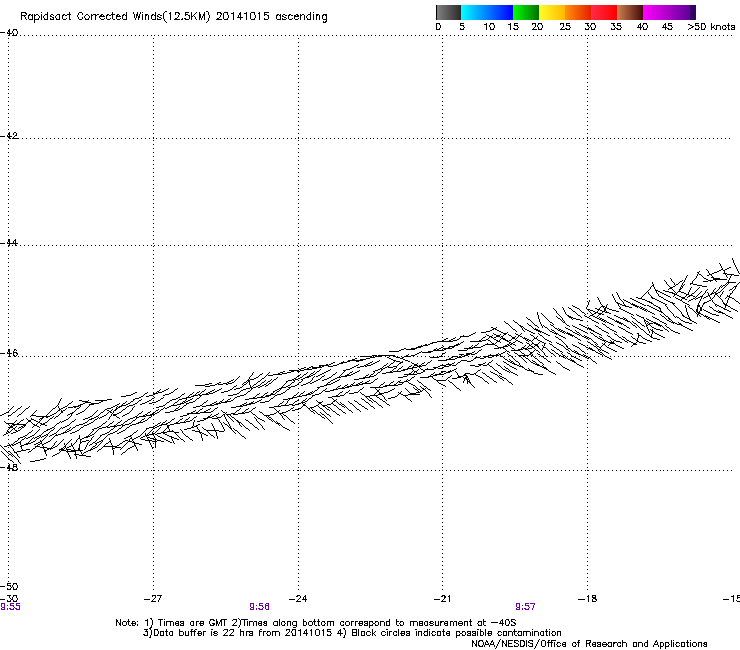Click the '-21' longitude axis label
Image resolution: width=740 pixels, height=650 pixels.
[x=443, y=599]
